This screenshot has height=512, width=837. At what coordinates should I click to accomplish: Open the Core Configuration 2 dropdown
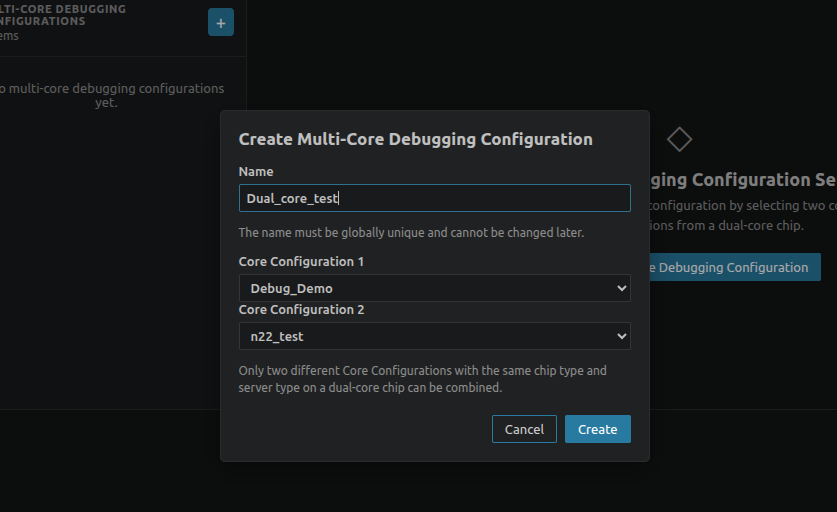435,336
